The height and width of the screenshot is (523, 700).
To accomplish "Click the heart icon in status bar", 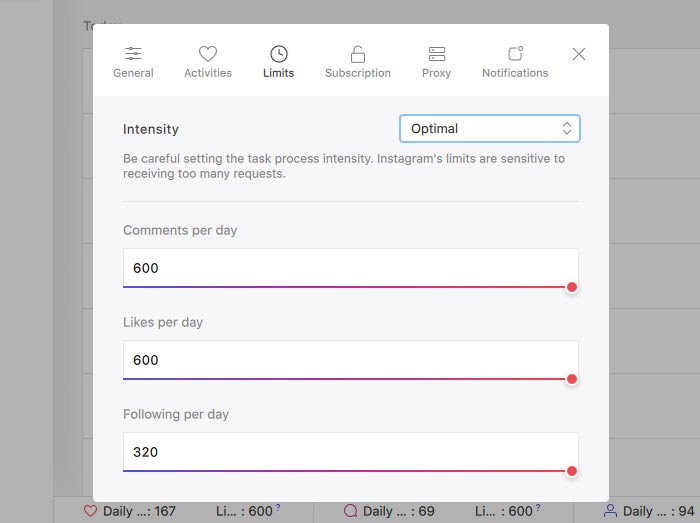I will (x=90, y=511).
